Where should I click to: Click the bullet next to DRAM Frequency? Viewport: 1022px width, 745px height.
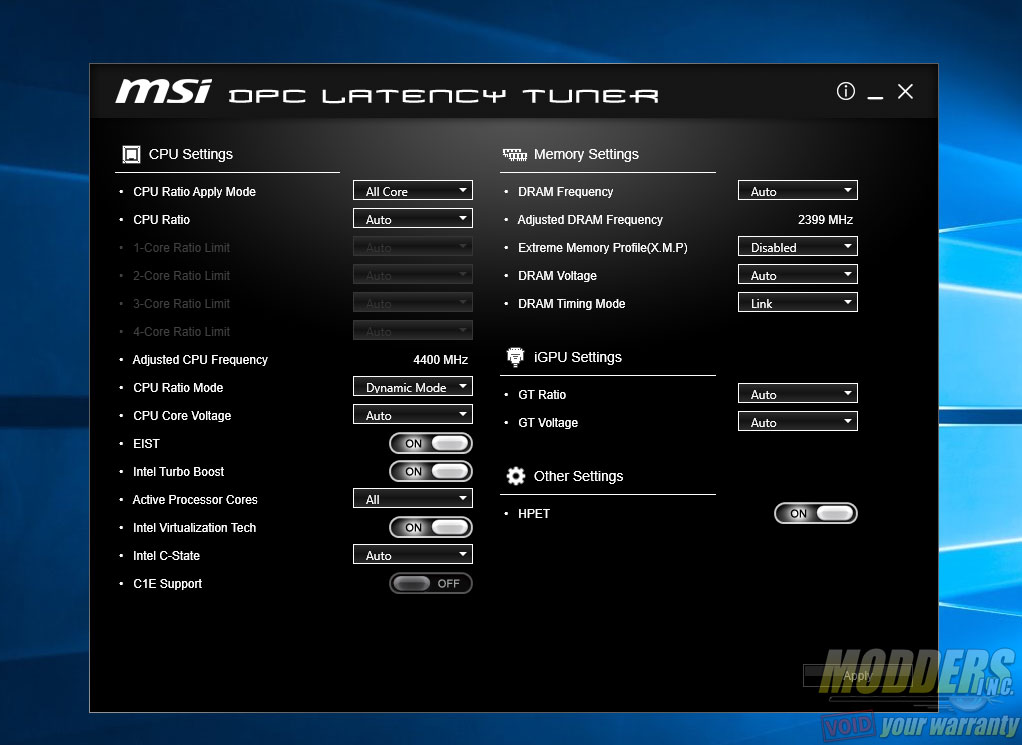click(x=507, y=191)
